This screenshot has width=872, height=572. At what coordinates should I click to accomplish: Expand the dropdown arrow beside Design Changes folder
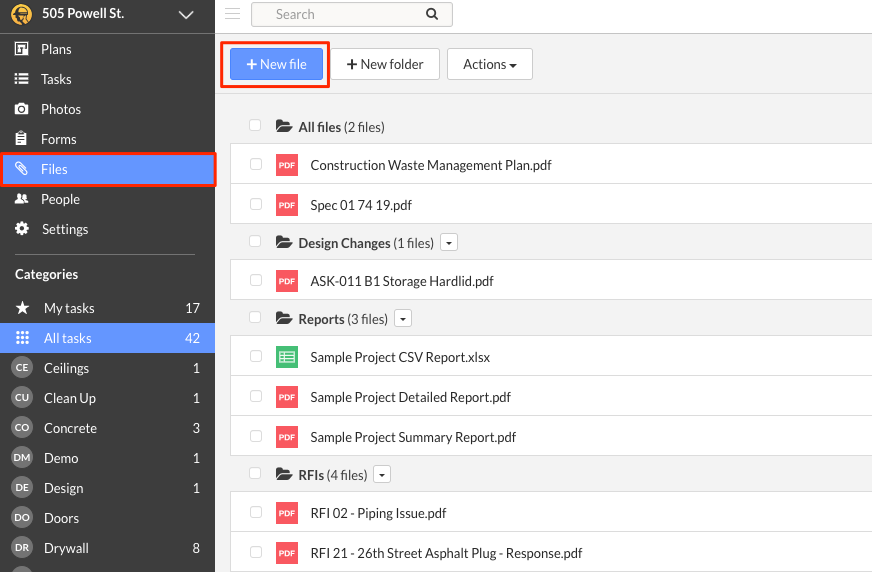tap(449, 243)
